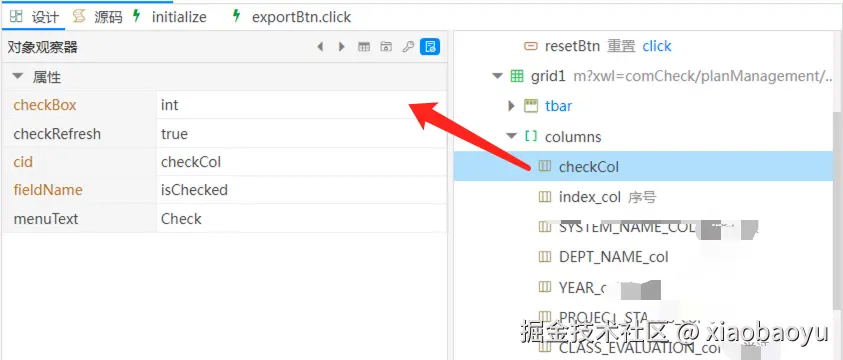
Task: Expand the tbar tree node
Action: coord(511,106)
